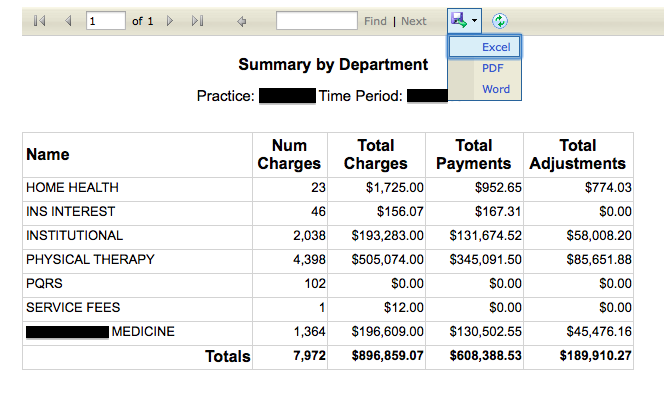Click total num charges 7,972
The image size is (664, 395).
pyautogui.click(x=310, y=356)
